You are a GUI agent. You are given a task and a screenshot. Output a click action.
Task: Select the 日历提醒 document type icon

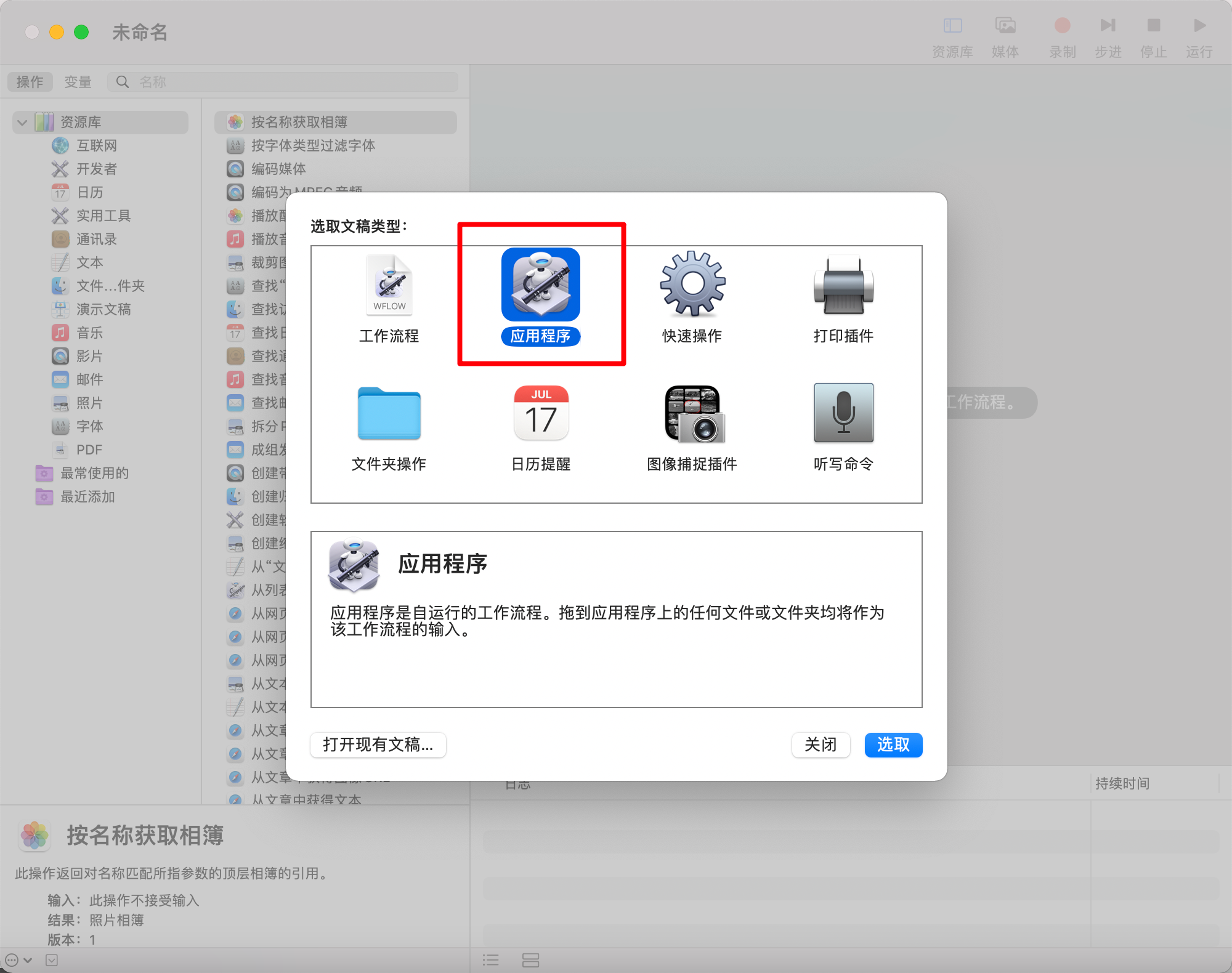coord(540,414)
